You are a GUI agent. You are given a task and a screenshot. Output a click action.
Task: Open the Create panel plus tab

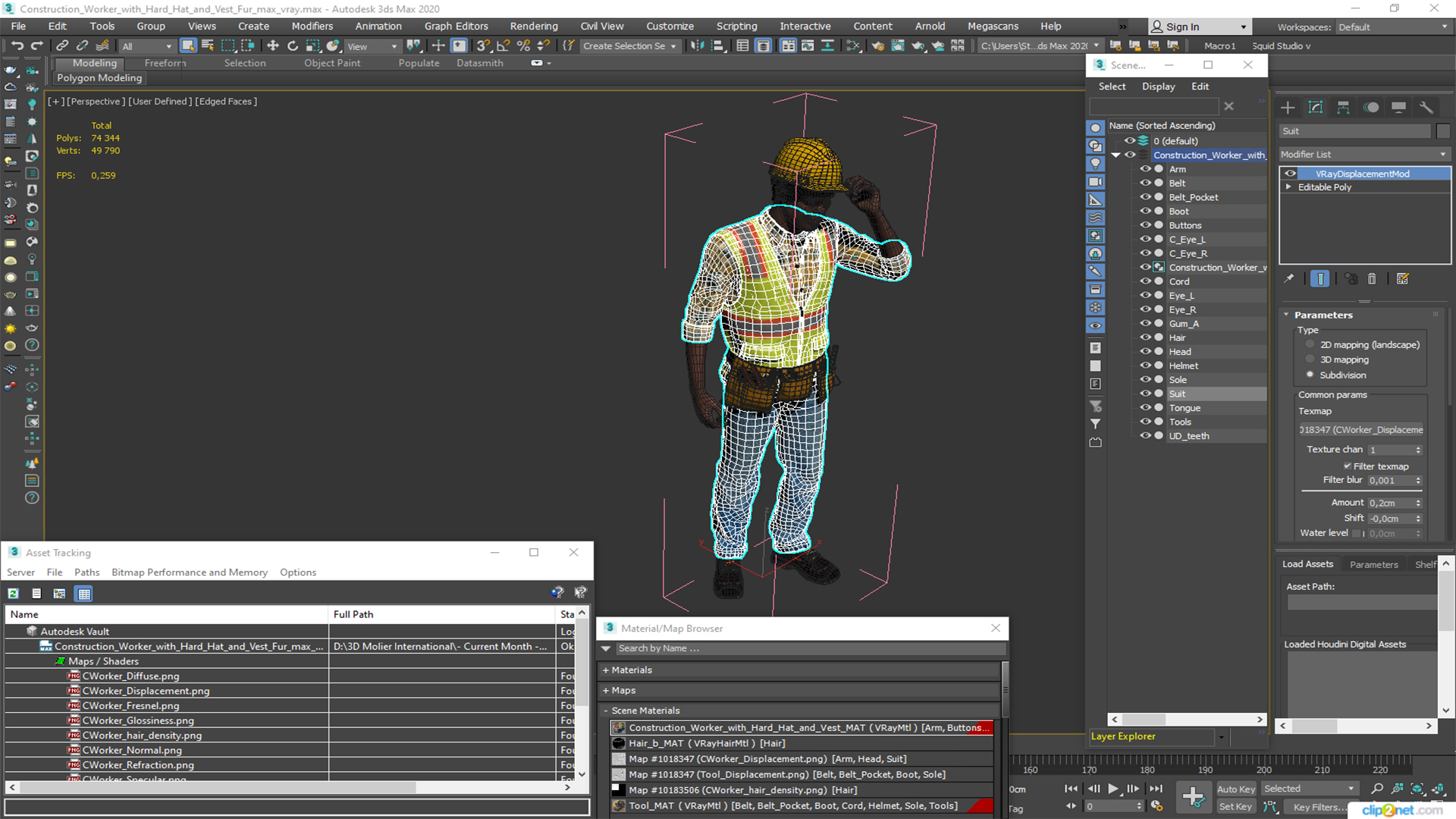[1288, 108]
